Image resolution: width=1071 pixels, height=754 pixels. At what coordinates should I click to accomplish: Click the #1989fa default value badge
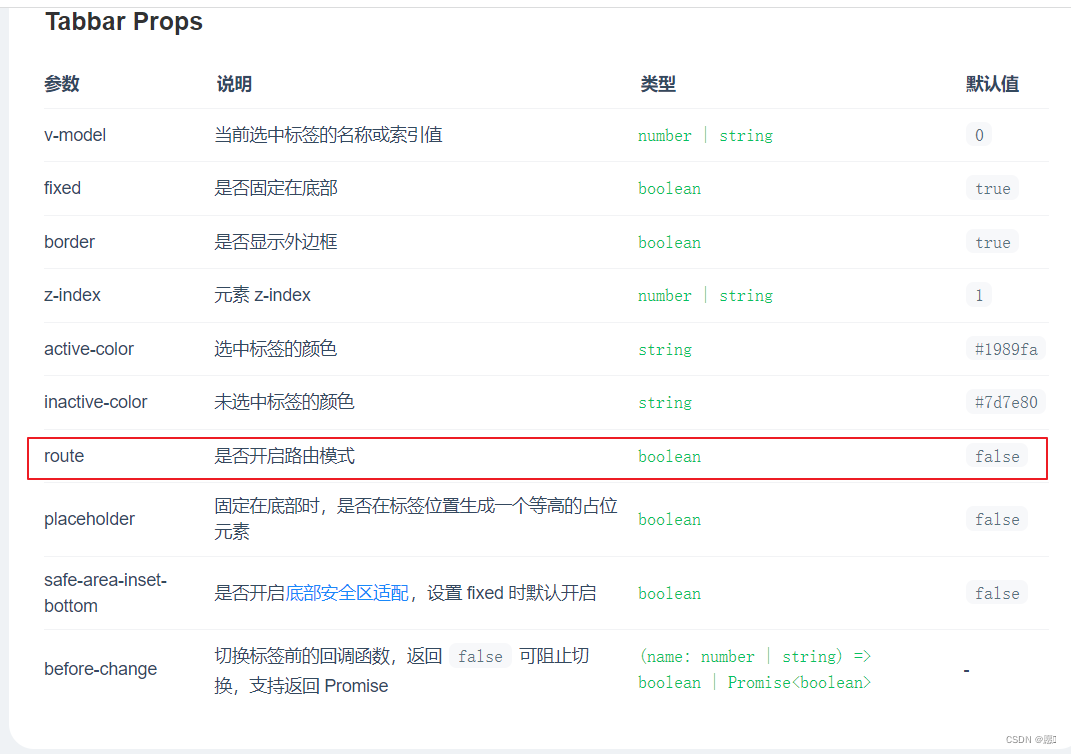point(1006,349)
